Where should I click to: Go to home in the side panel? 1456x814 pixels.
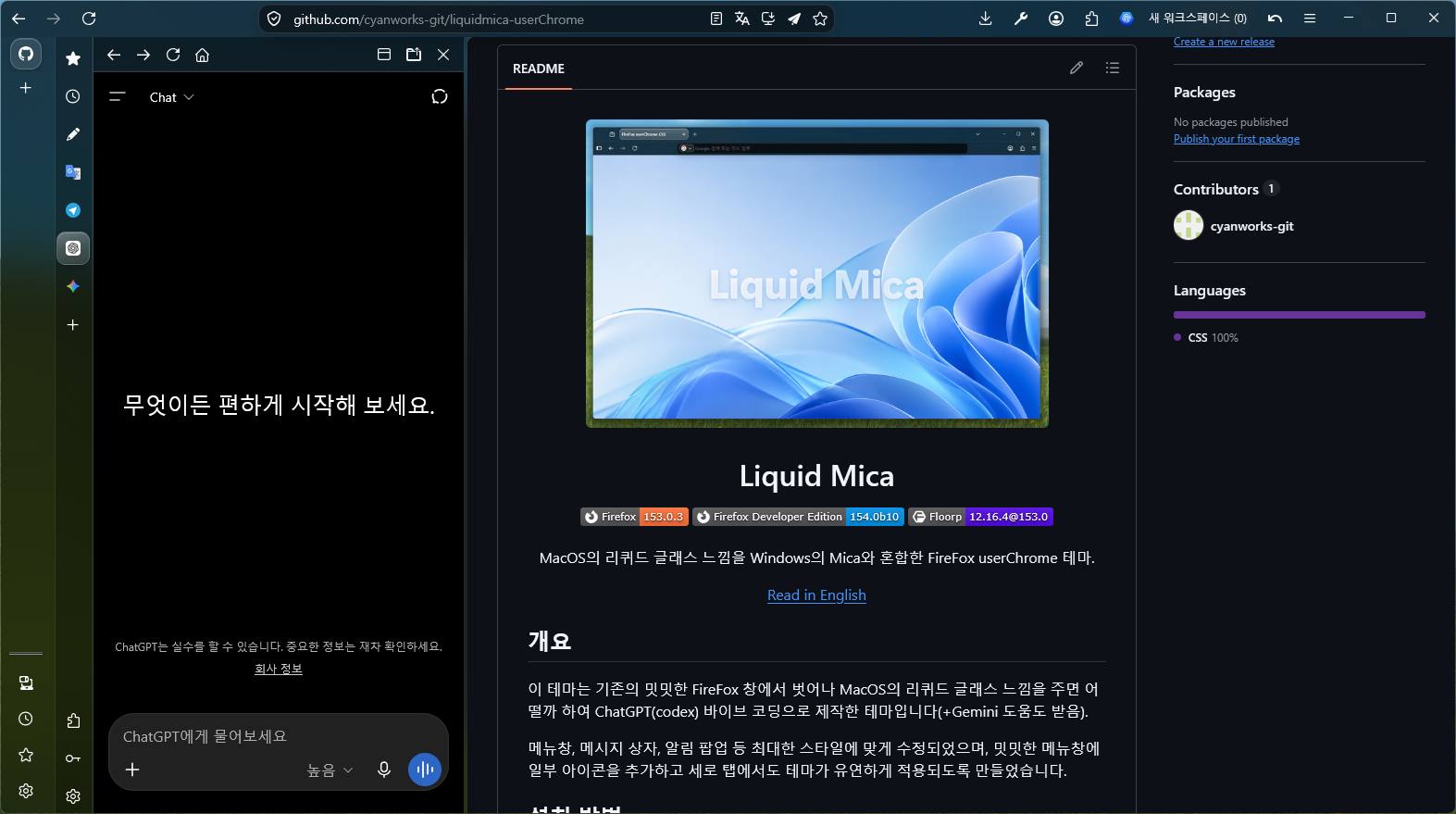coord(203,55)
